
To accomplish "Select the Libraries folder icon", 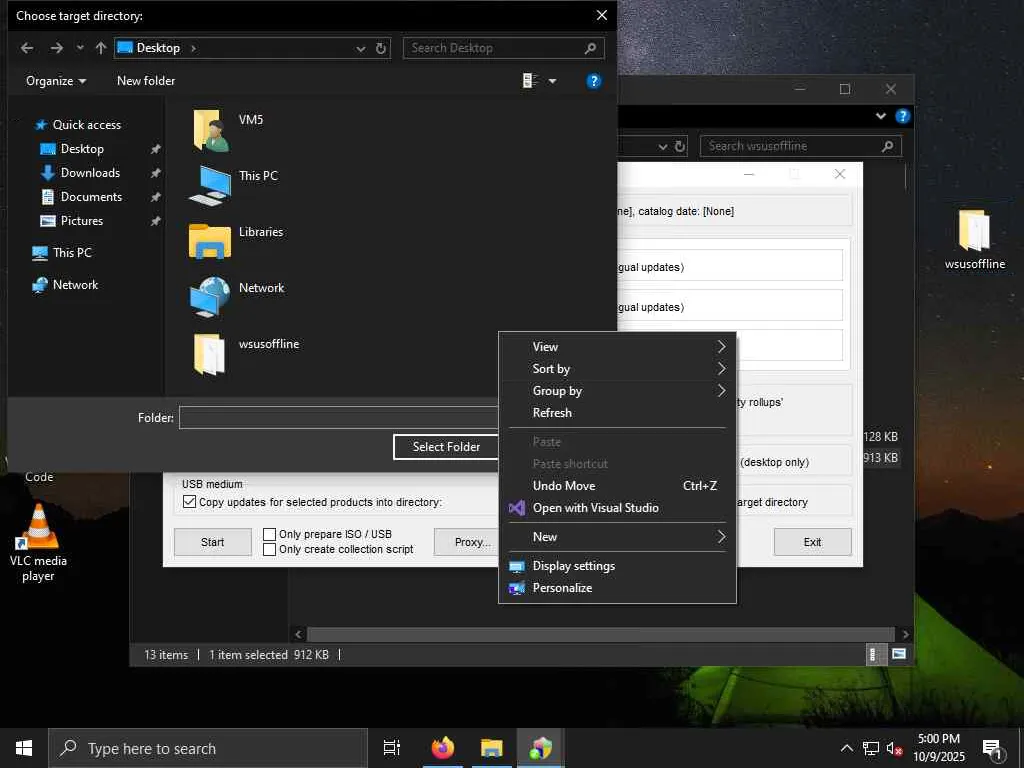I will coord(210,242).
